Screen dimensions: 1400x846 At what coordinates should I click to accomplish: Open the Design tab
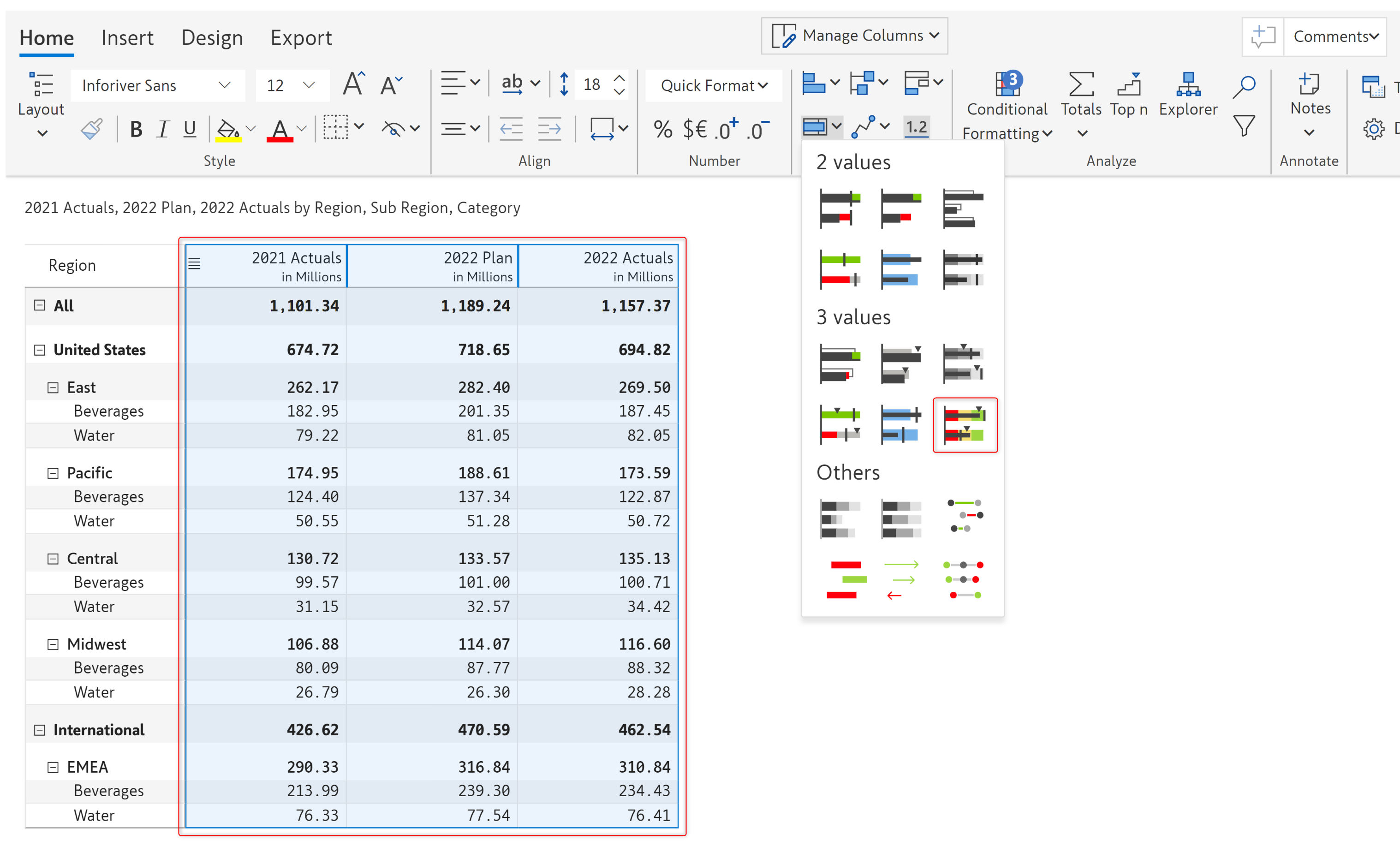pyautogui.click(x=212, y=38)
